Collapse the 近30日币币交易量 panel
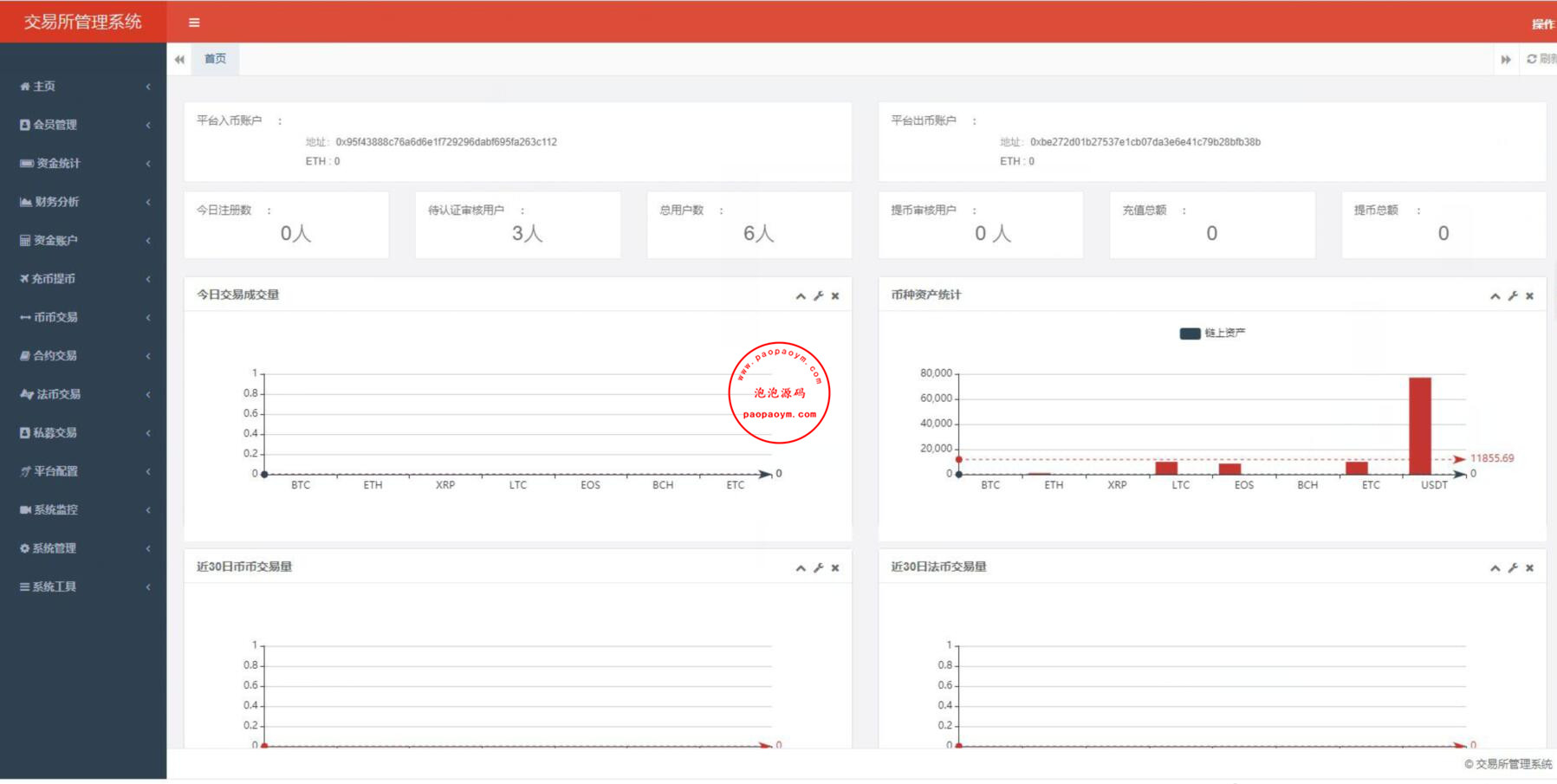Screen dimensions: 1557x784 [801, 568]
